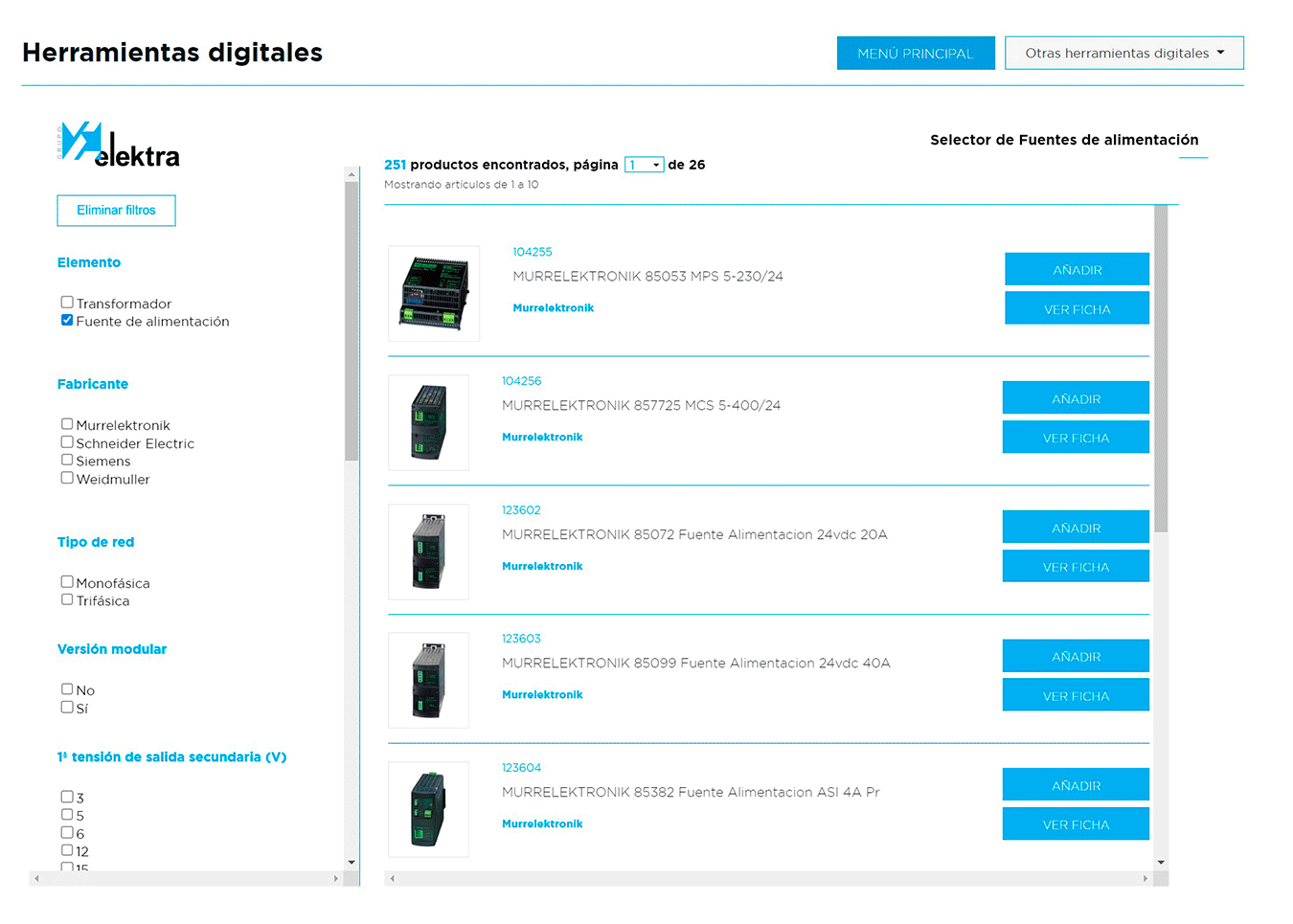The width and height of the screenshot is (1293, 924).
Task: Open thumbnail of product 123603
Action: (x=429, y=680)
